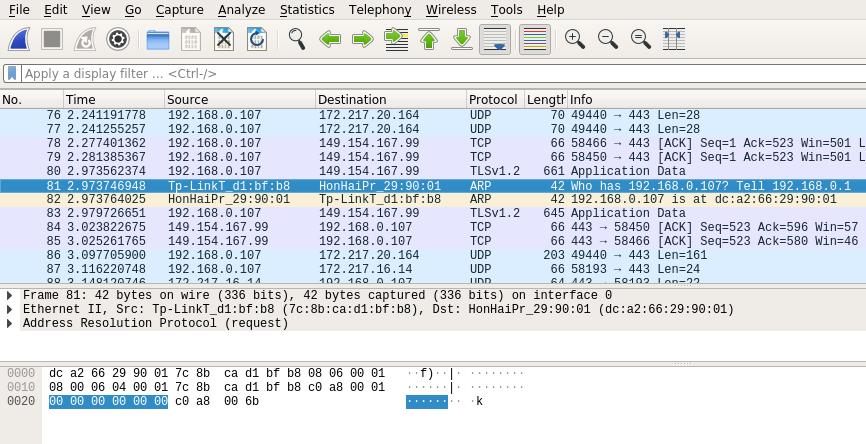This screenshot has width=866, height=444.
Task: Open the Analyze menu
Action: tap(241, 10)
